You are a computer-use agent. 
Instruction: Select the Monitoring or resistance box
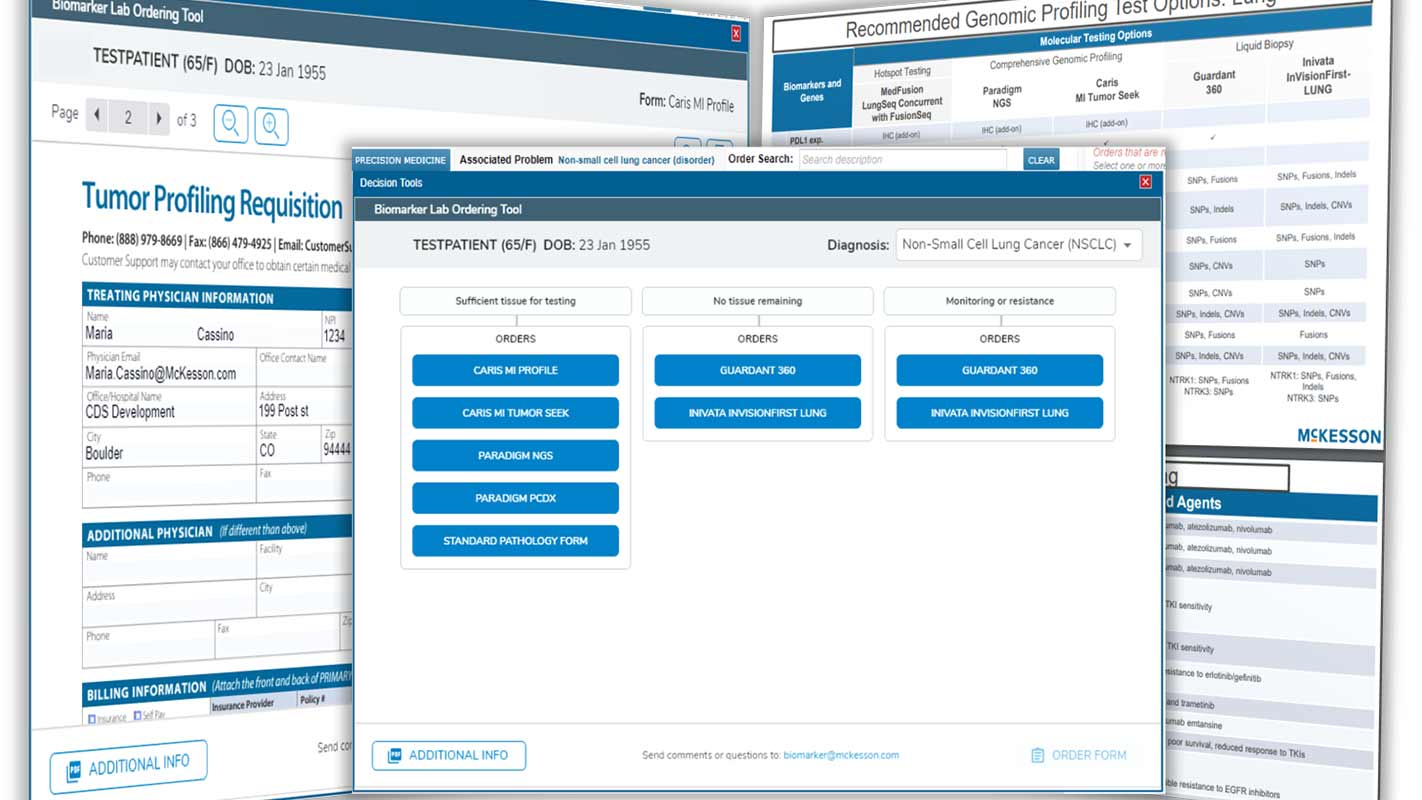pyautogui.click(x=1000, y=301)
